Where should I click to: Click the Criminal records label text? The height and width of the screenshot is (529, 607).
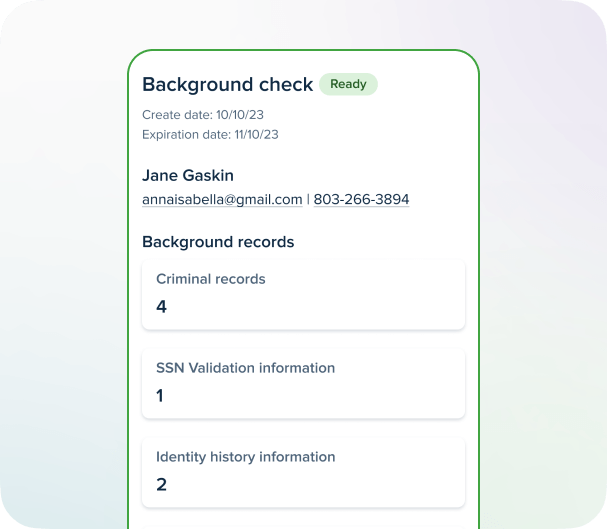(211, 279)
